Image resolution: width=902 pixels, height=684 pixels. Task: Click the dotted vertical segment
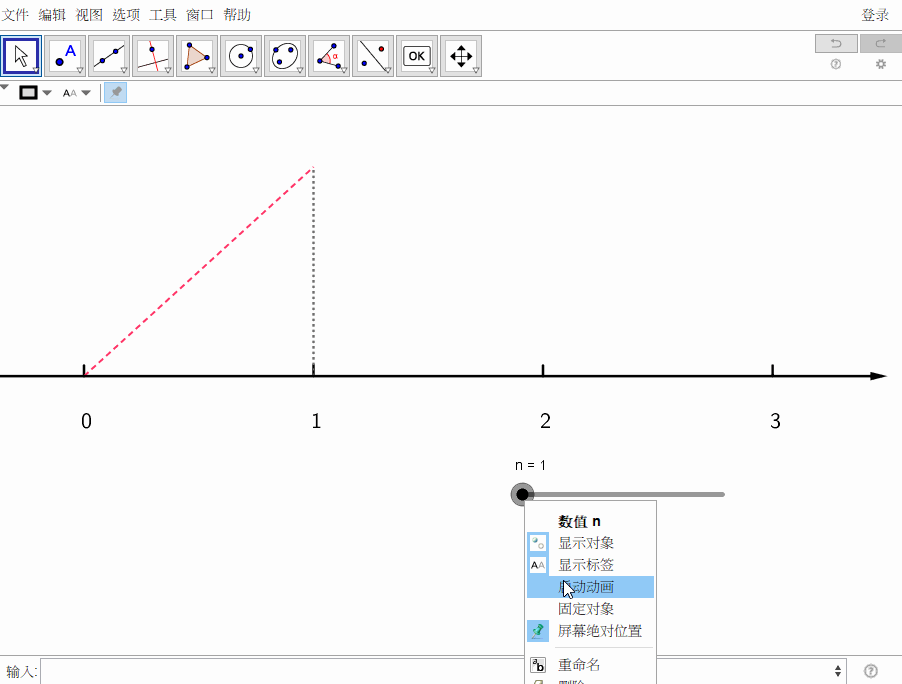click(x=314, y=270)
